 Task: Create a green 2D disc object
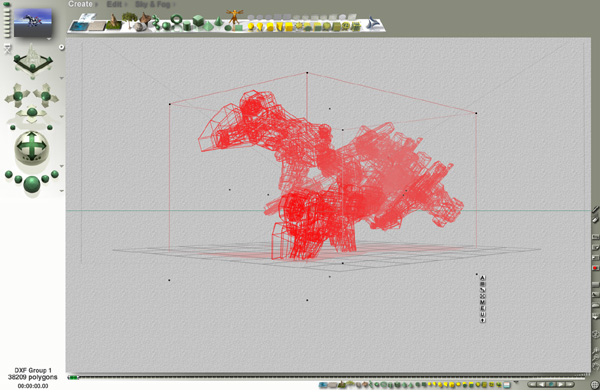(228, 28)
